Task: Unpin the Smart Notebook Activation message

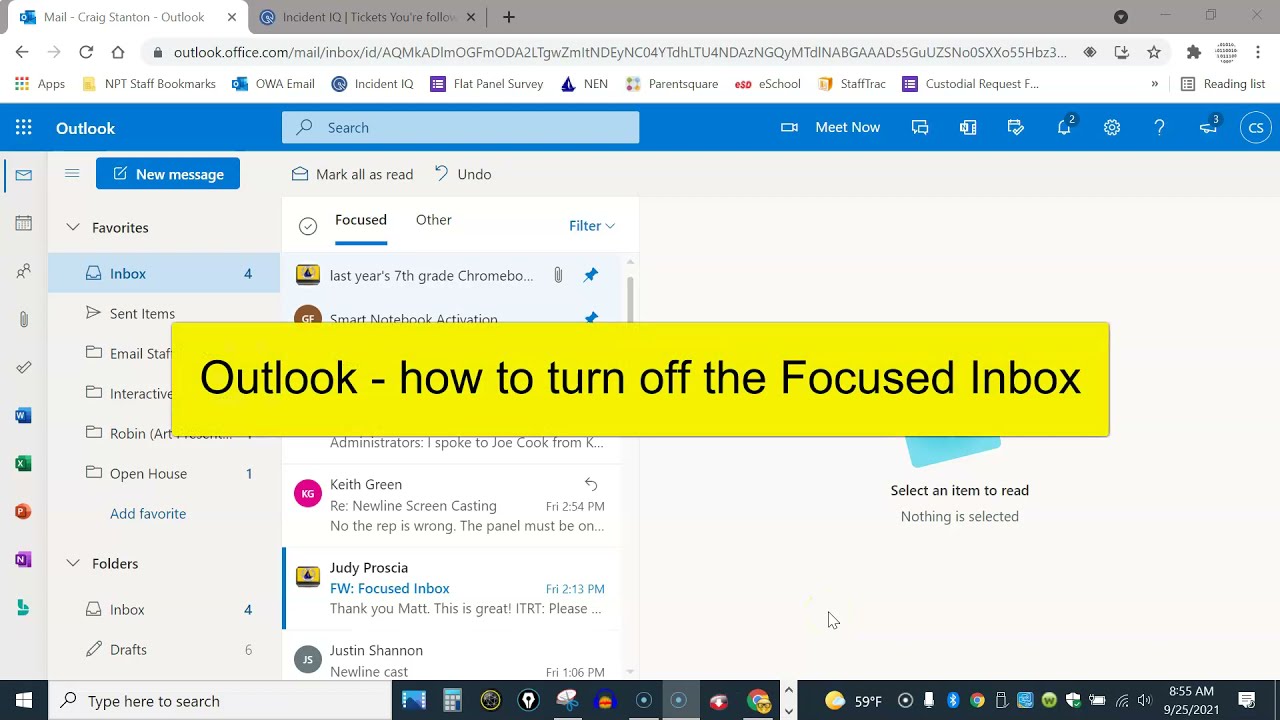Action: click(x=591, y=318)
